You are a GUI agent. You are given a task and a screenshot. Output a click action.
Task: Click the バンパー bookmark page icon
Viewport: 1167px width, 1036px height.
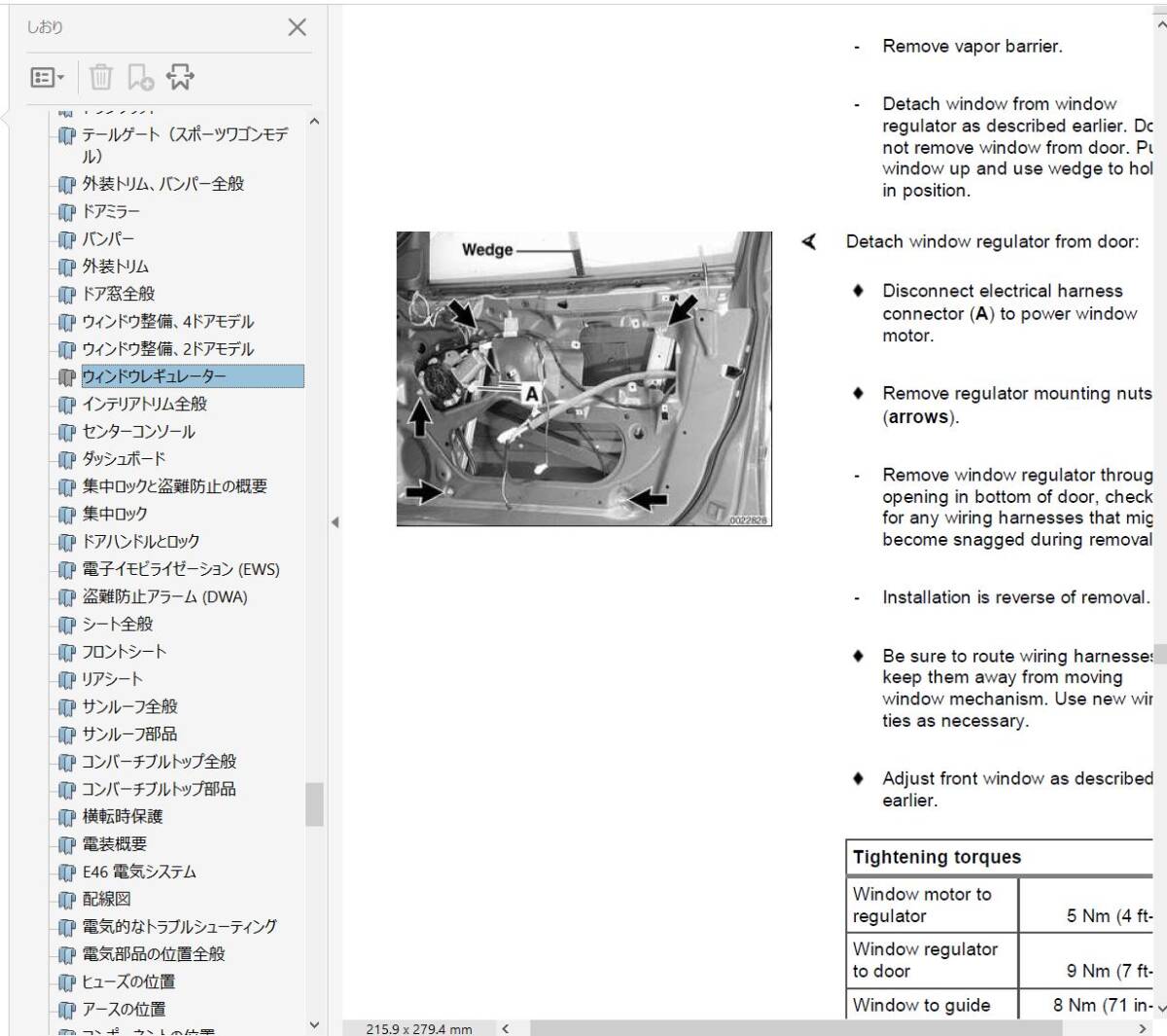point(66,239)
